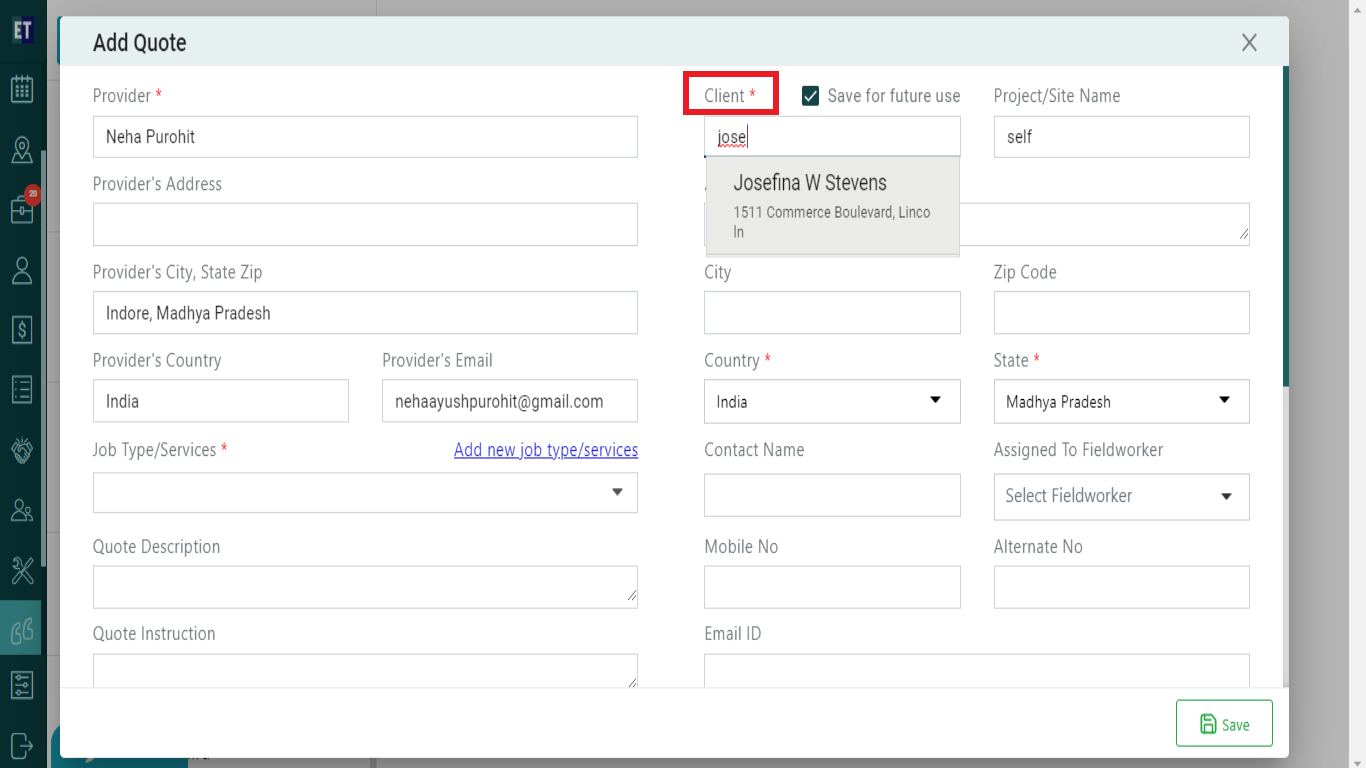The width and height of the screenshot is (1366, 768).
Task: Click the Mobile No input field
Action: pos(832,587)
